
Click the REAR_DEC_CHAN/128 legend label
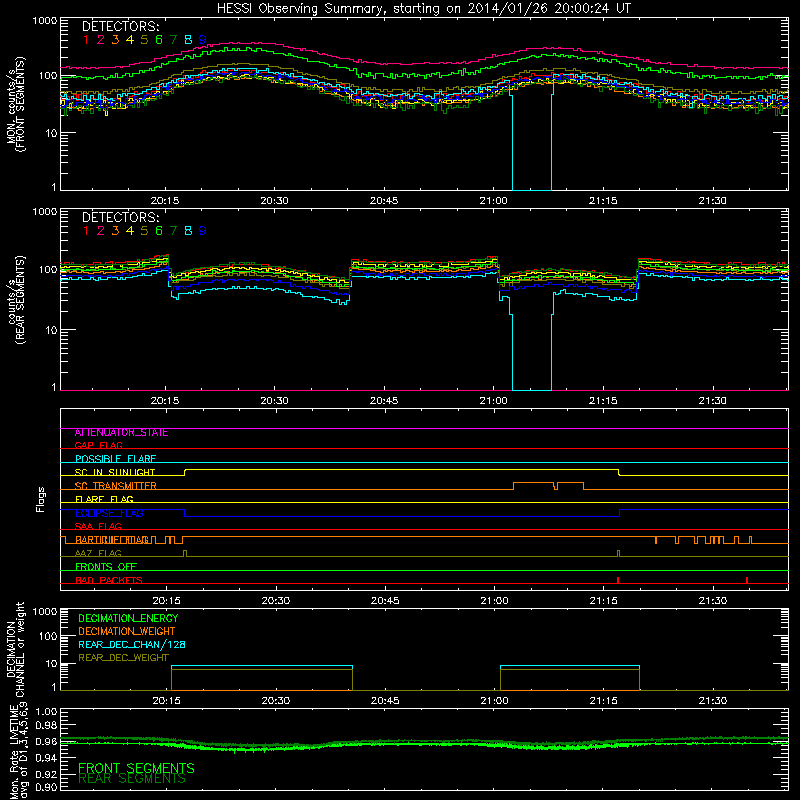click(132, 644)
